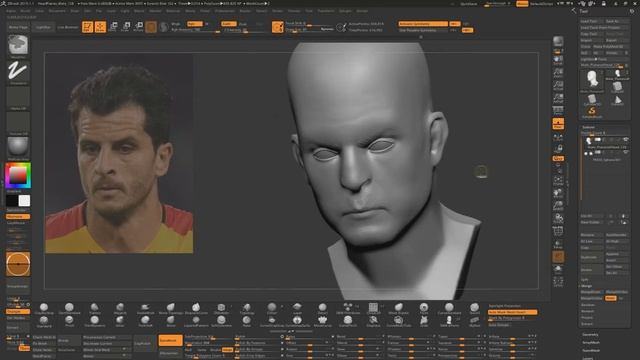
Task: Open the current brush thumbnail
Action: (x=18, y=46)
